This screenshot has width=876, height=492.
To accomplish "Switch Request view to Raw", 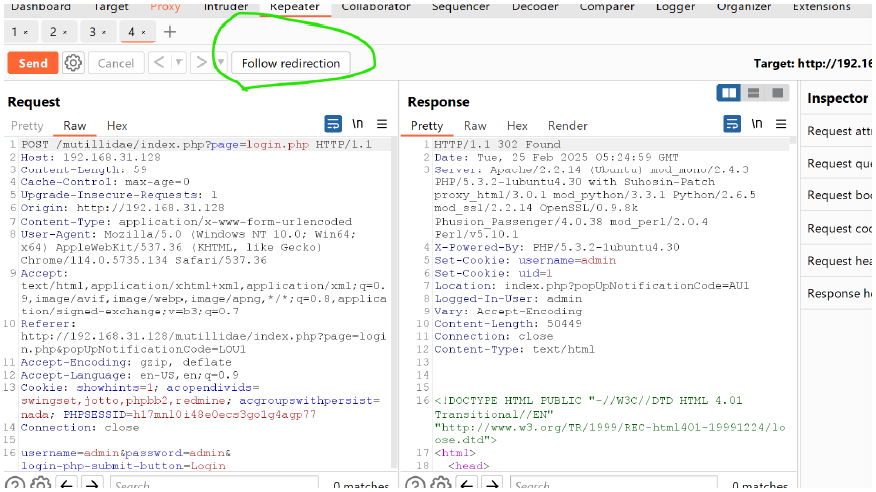I will (x=74, y=126).
